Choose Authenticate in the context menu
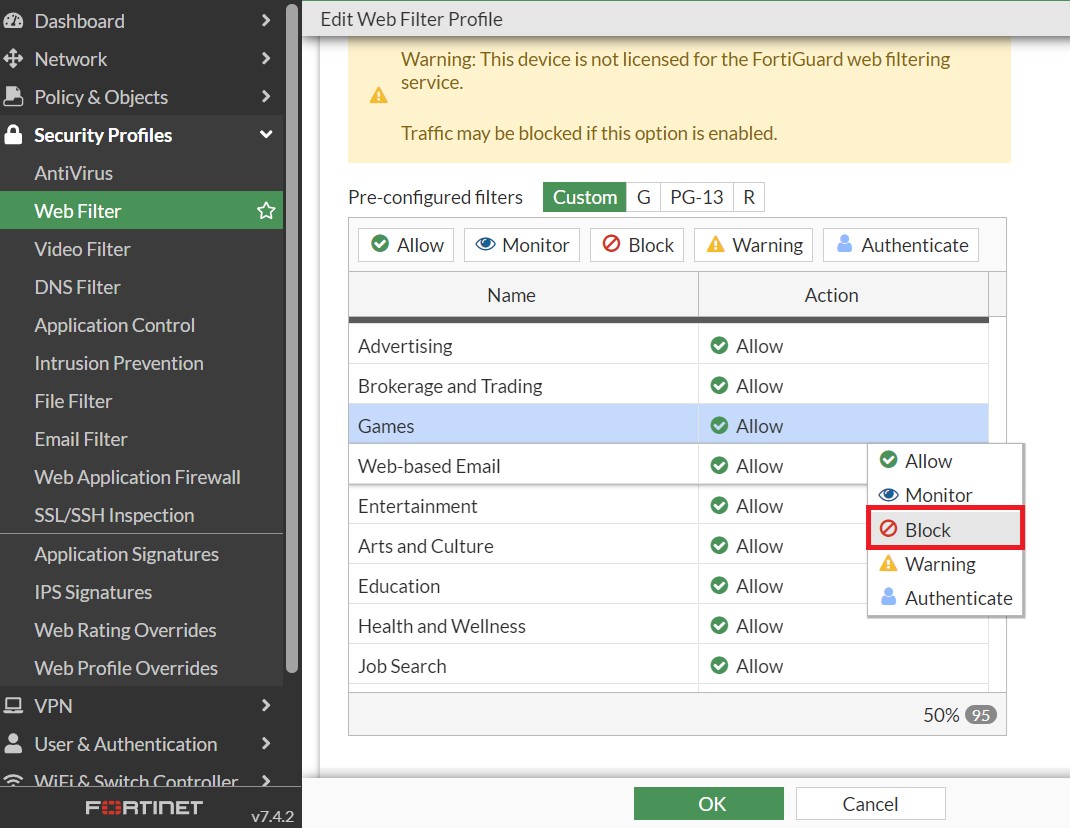 pyautogui.click(x=945, y=598)
